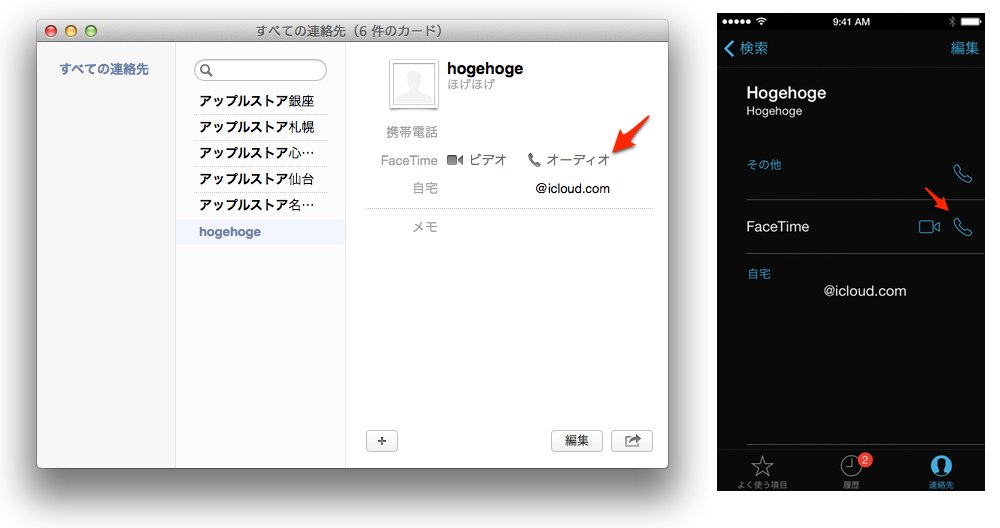Screen dimensions: 1000x528
Task: Tap the FaceTime audio phone icon on iPhone
Action: tap(962, 226)
